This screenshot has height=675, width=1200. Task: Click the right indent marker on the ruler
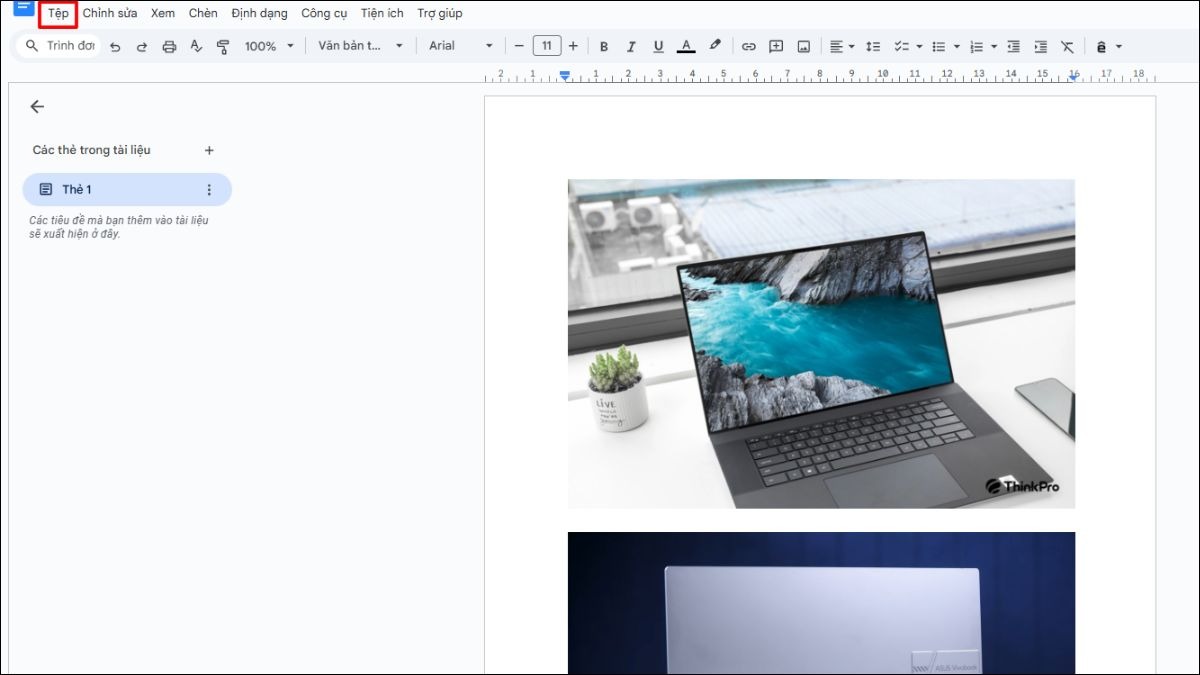coord(1073,76)
